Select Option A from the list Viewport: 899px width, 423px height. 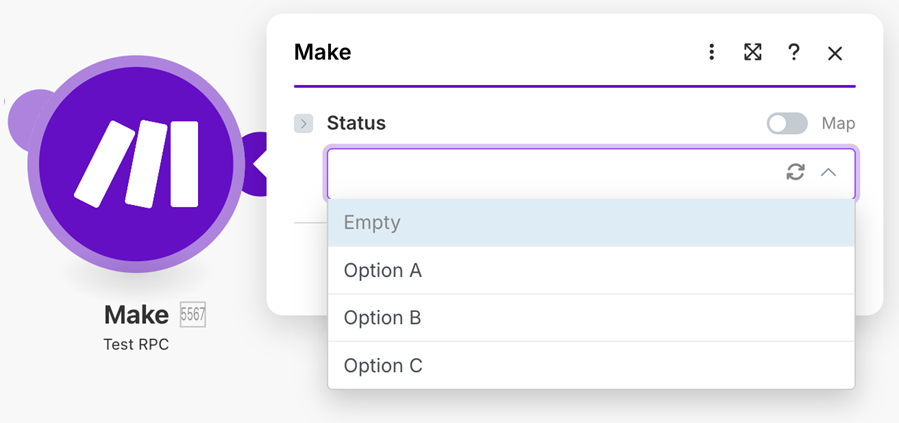click(591, 270)
